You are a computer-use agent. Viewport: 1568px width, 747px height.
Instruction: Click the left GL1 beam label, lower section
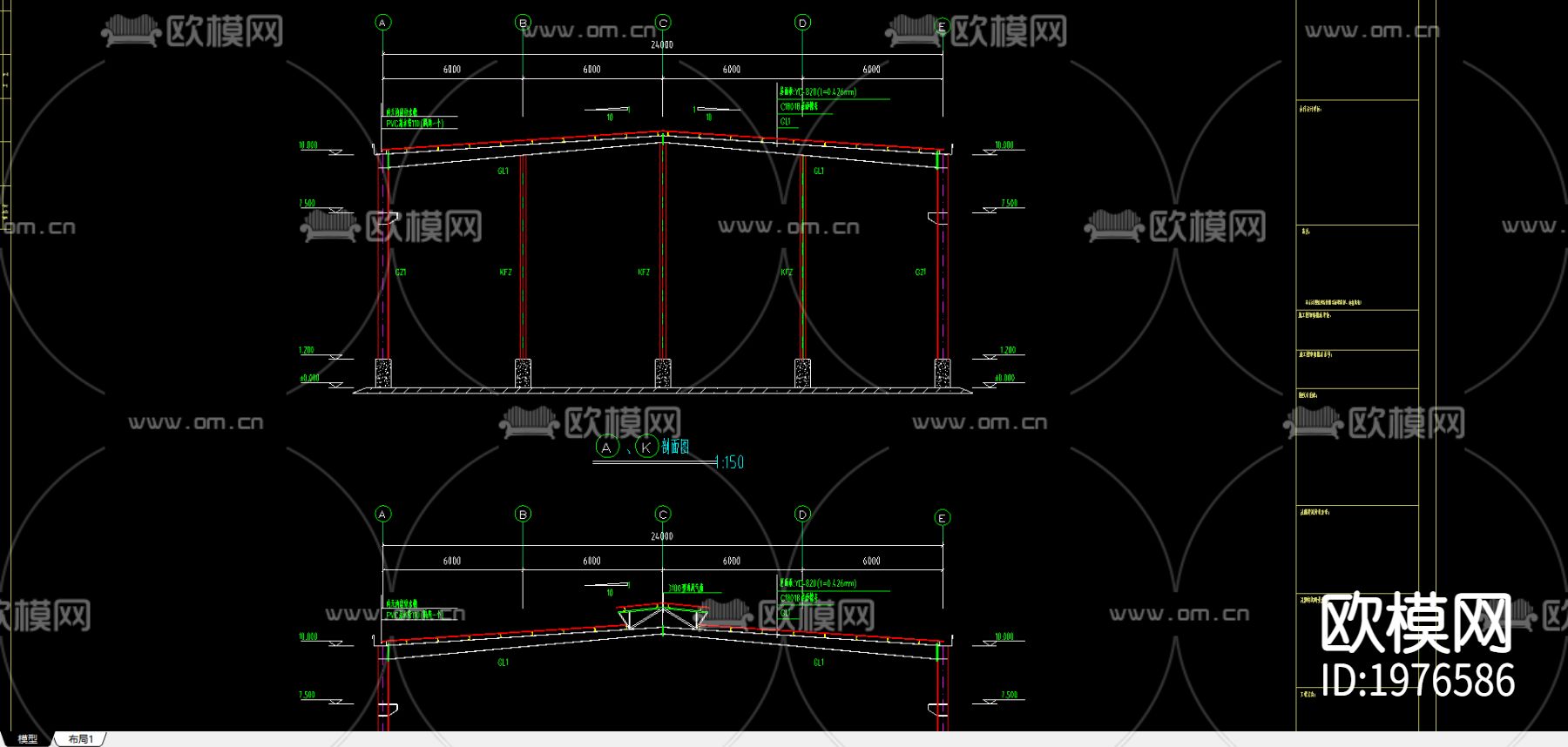(503, 663)
